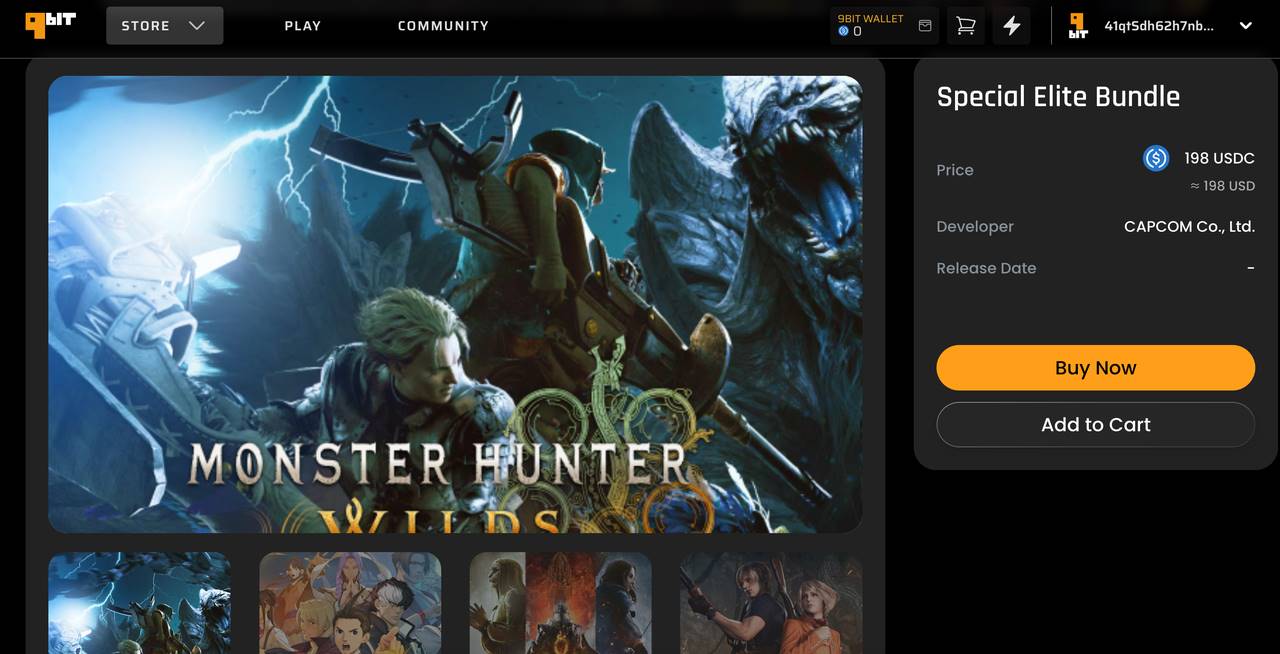1280x654 pixels.
Task: Open the PLAY menu item
Action: click(302, 26)
